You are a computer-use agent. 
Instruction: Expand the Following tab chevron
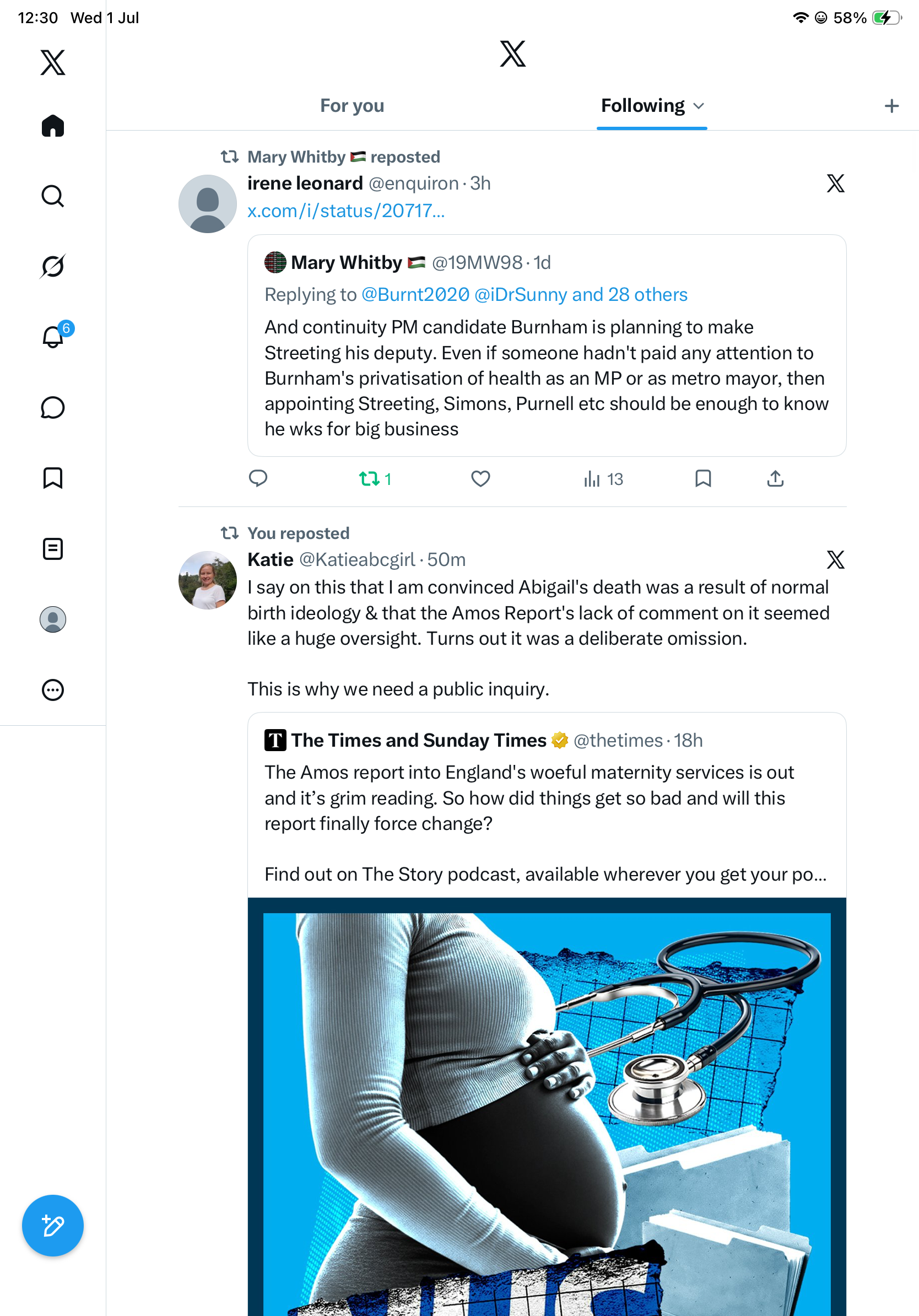[699, 106]
